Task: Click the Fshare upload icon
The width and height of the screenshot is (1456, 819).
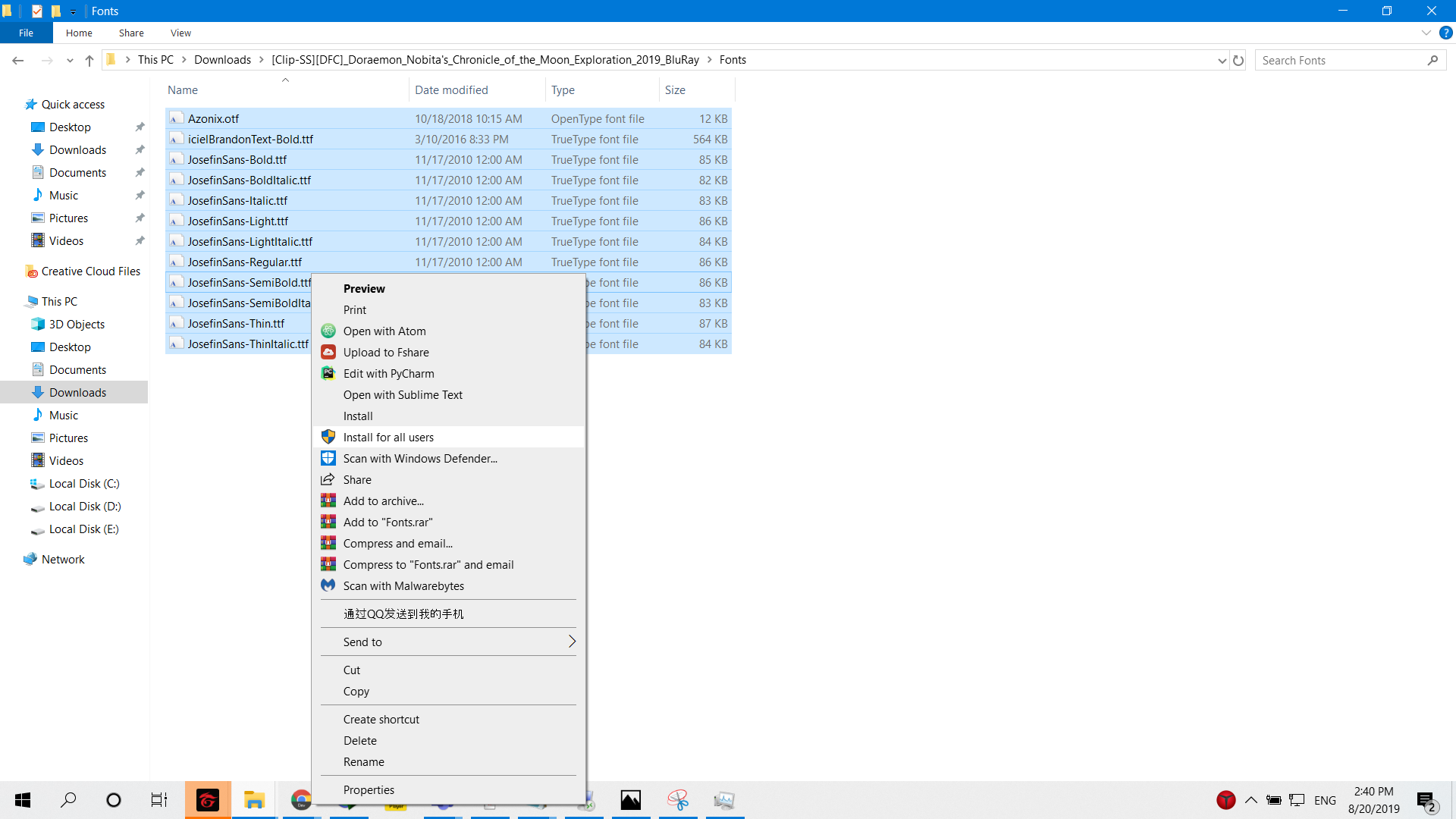Action: click(x=328, y=353)
